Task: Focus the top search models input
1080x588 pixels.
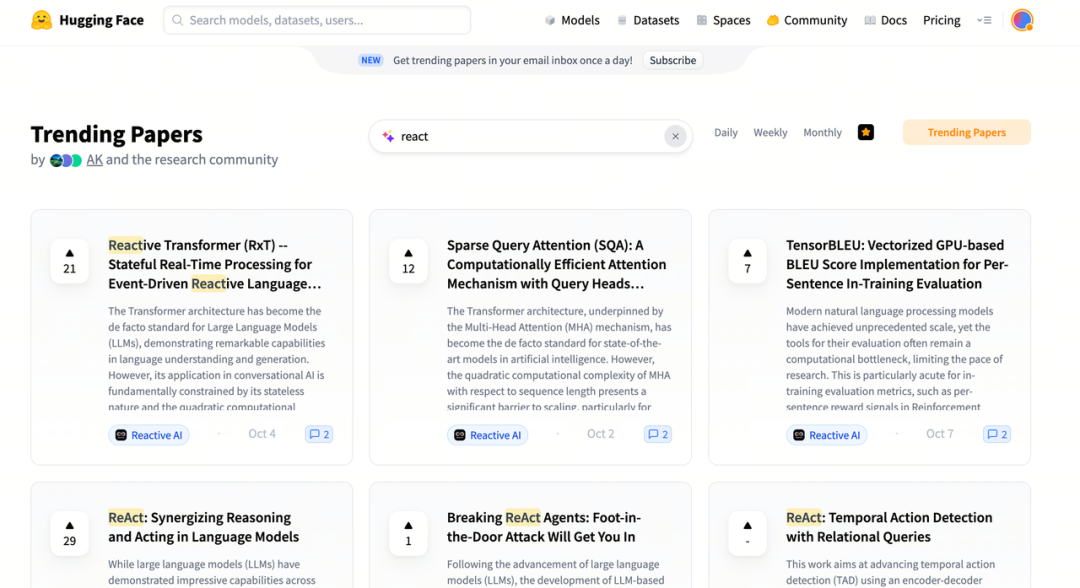Action: pyautogui.click(x=317, y=20)
